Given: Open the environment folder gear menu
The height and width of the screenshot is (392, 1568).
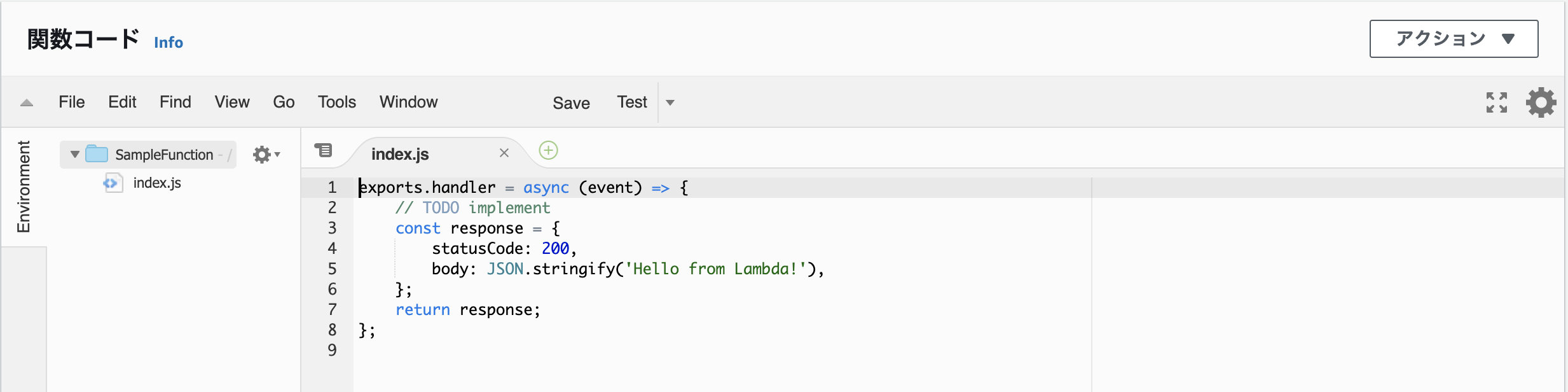Looking at the screenshot, I should (x=266, y=155).
